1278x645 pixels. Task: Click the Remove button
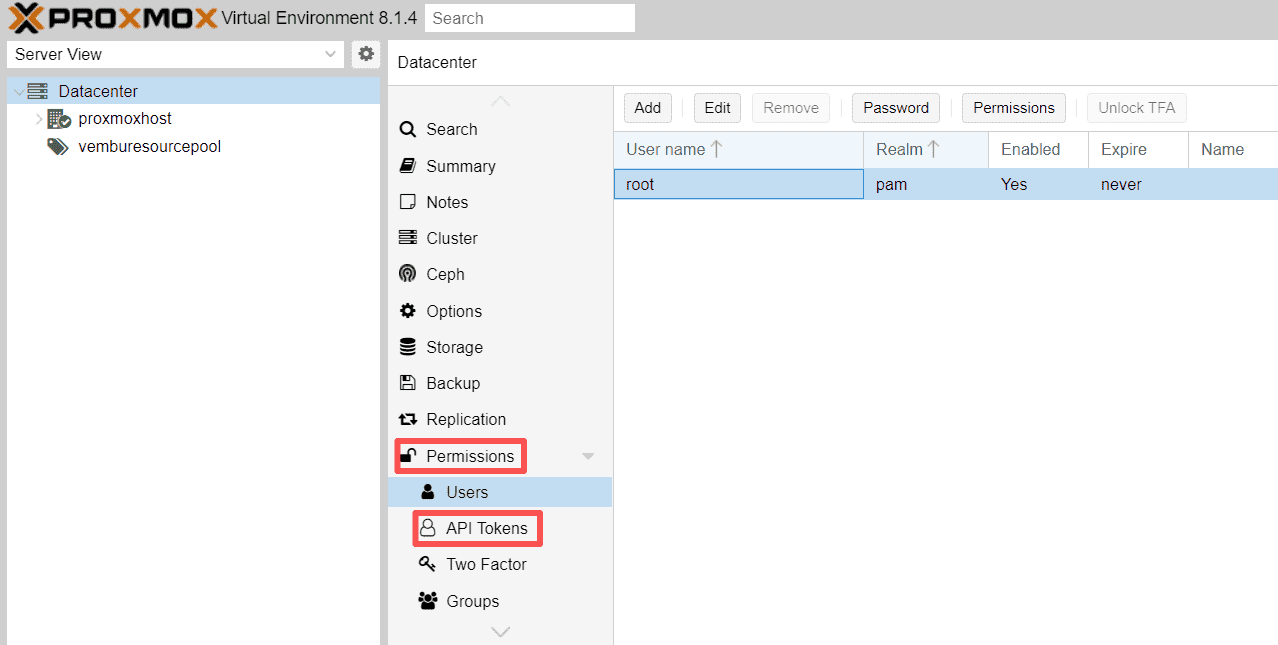pos(791,108)
